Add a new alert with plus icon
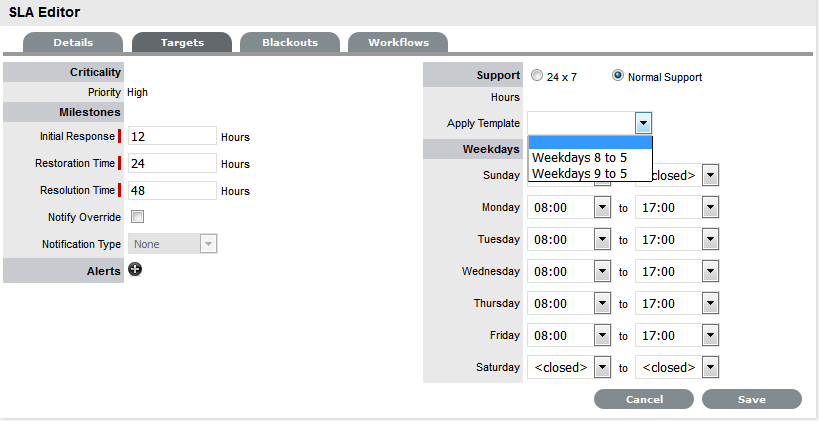This screenshot has width=819, height=421. (135, 270)
